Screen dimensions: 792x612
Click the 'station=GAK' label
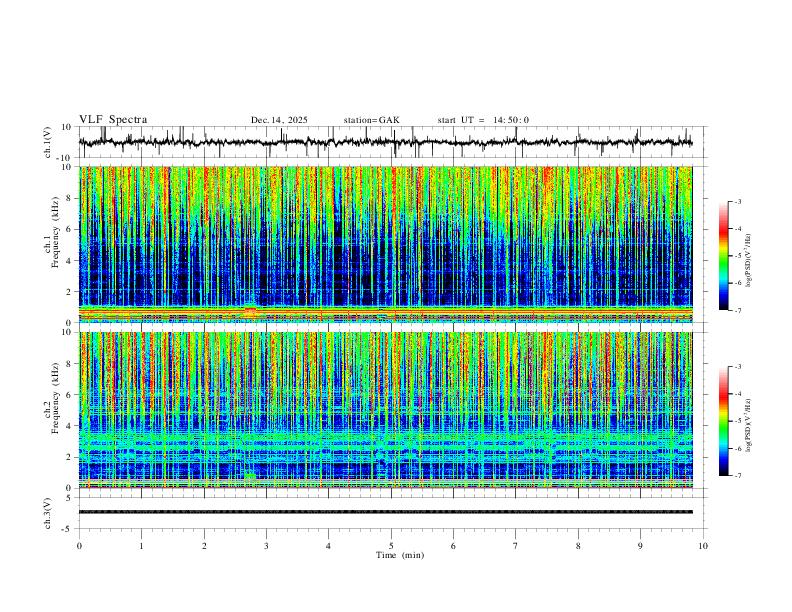pyautogui.click(x=371, y=120)
